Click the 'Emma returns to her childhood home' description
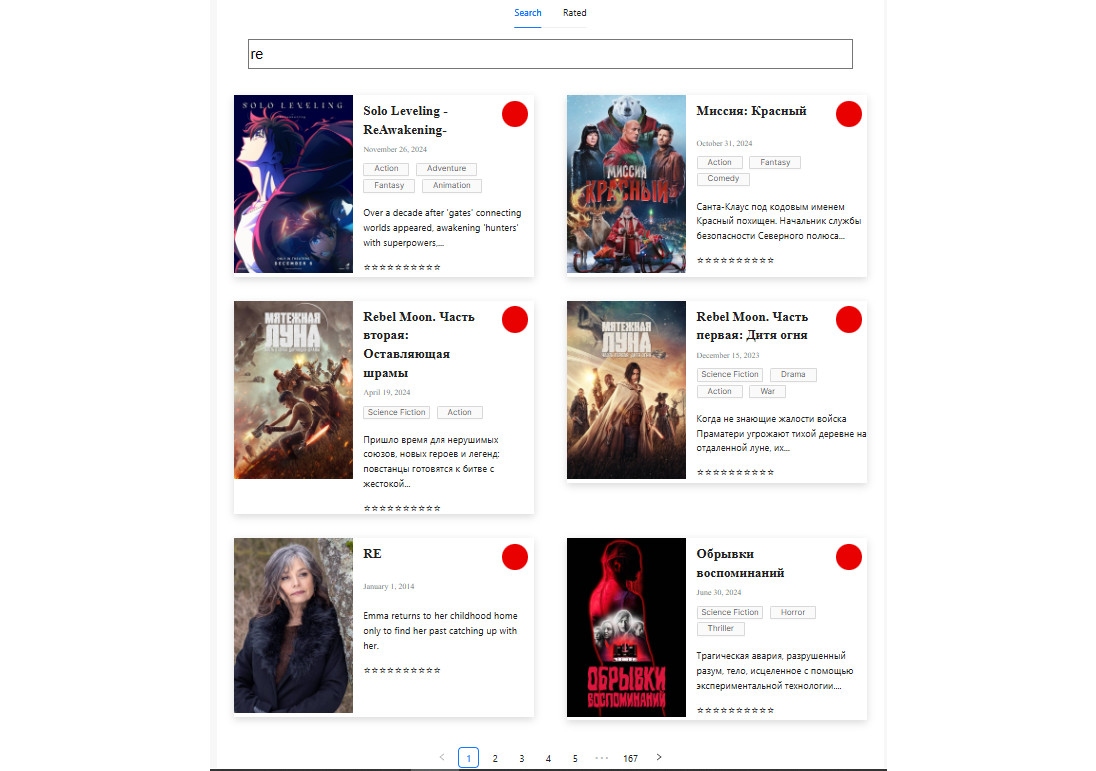1096x771 pixels. point(440,631)
